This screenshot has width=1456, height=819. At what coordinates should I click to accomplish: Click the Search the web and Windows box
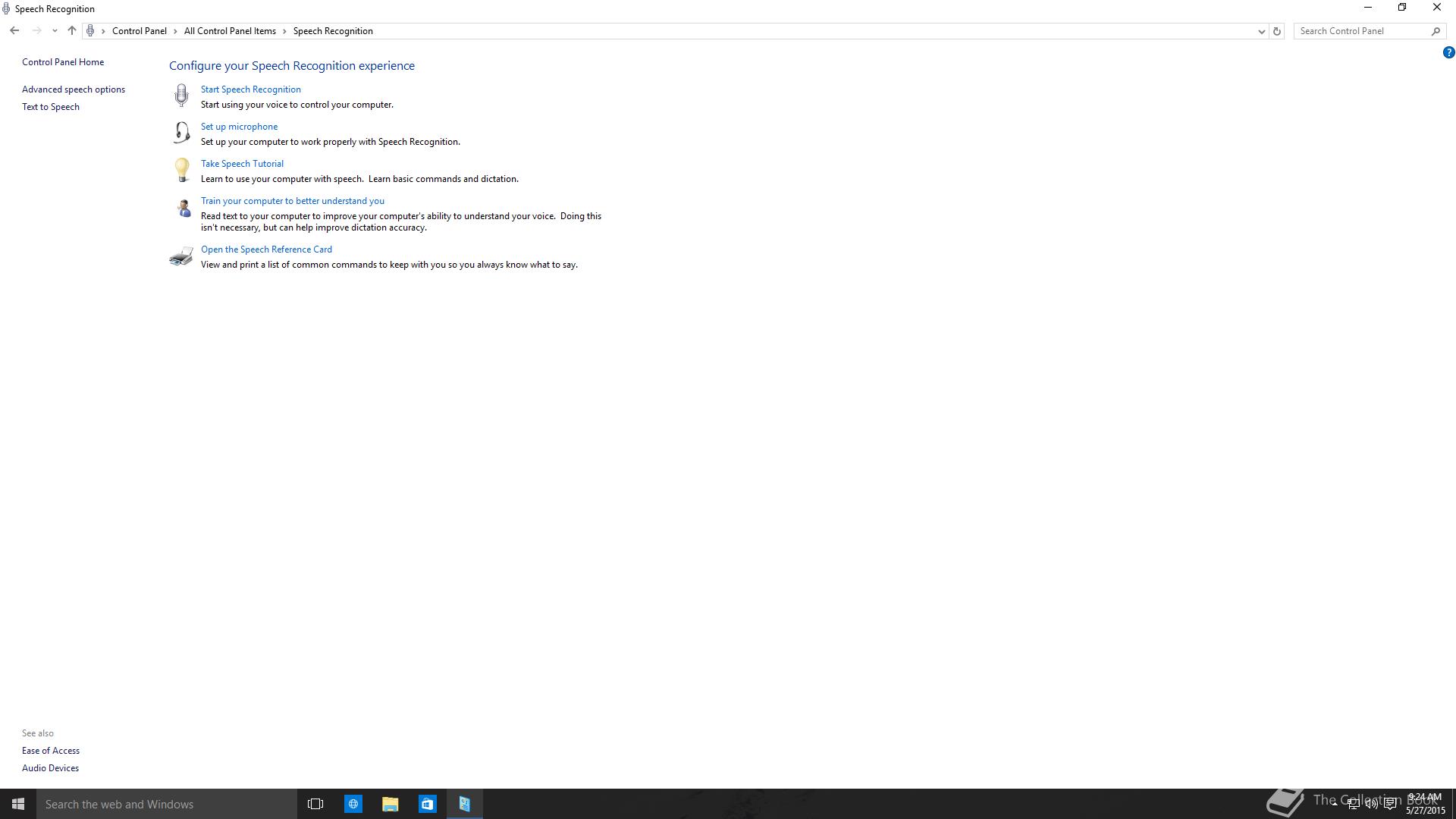(167, 804)
